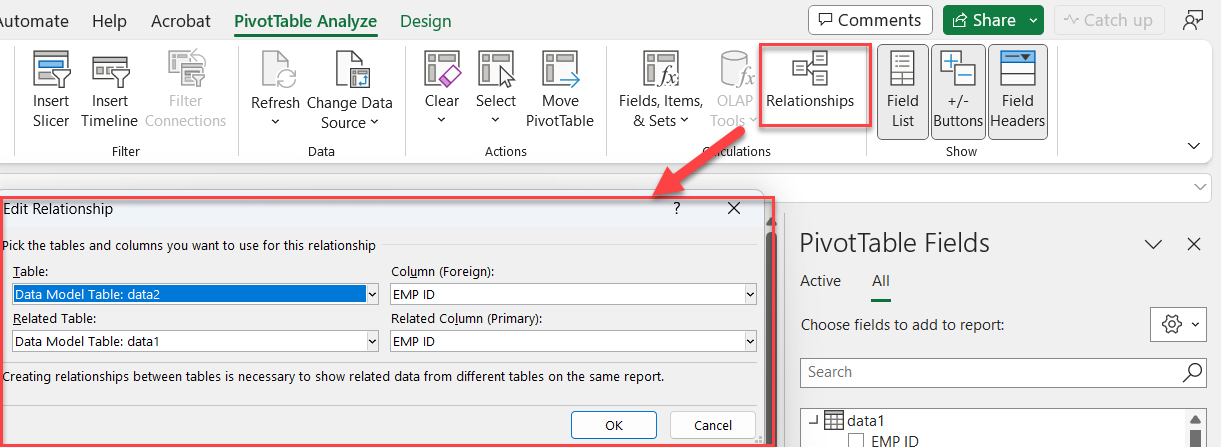The image size is (1221, 447).
Task: Expand the Refresh dropdown arrow
Action: (275, 122)
